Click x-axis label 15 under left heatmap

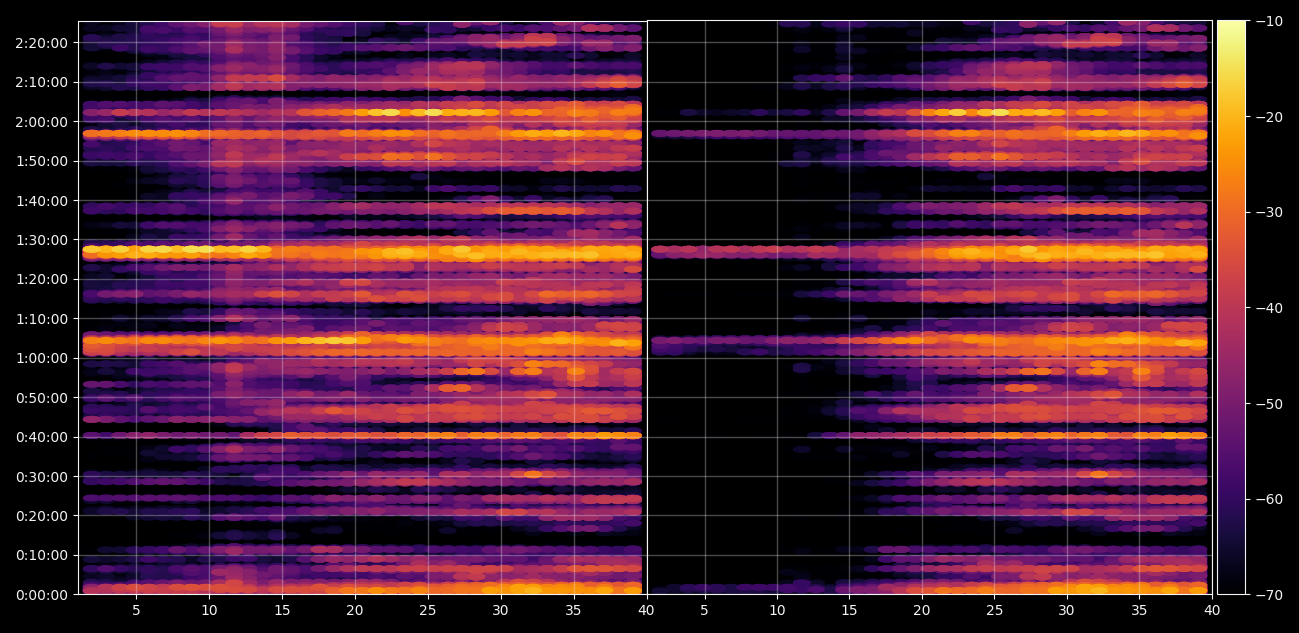pyautogui.click(x=282, y=610)
